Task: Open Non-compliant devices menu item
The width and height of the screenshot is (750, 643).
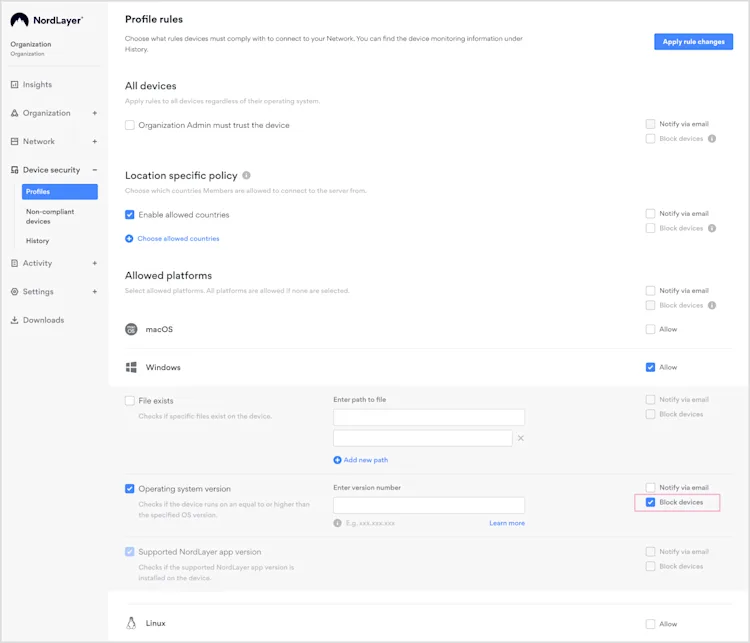Action: 50,216
